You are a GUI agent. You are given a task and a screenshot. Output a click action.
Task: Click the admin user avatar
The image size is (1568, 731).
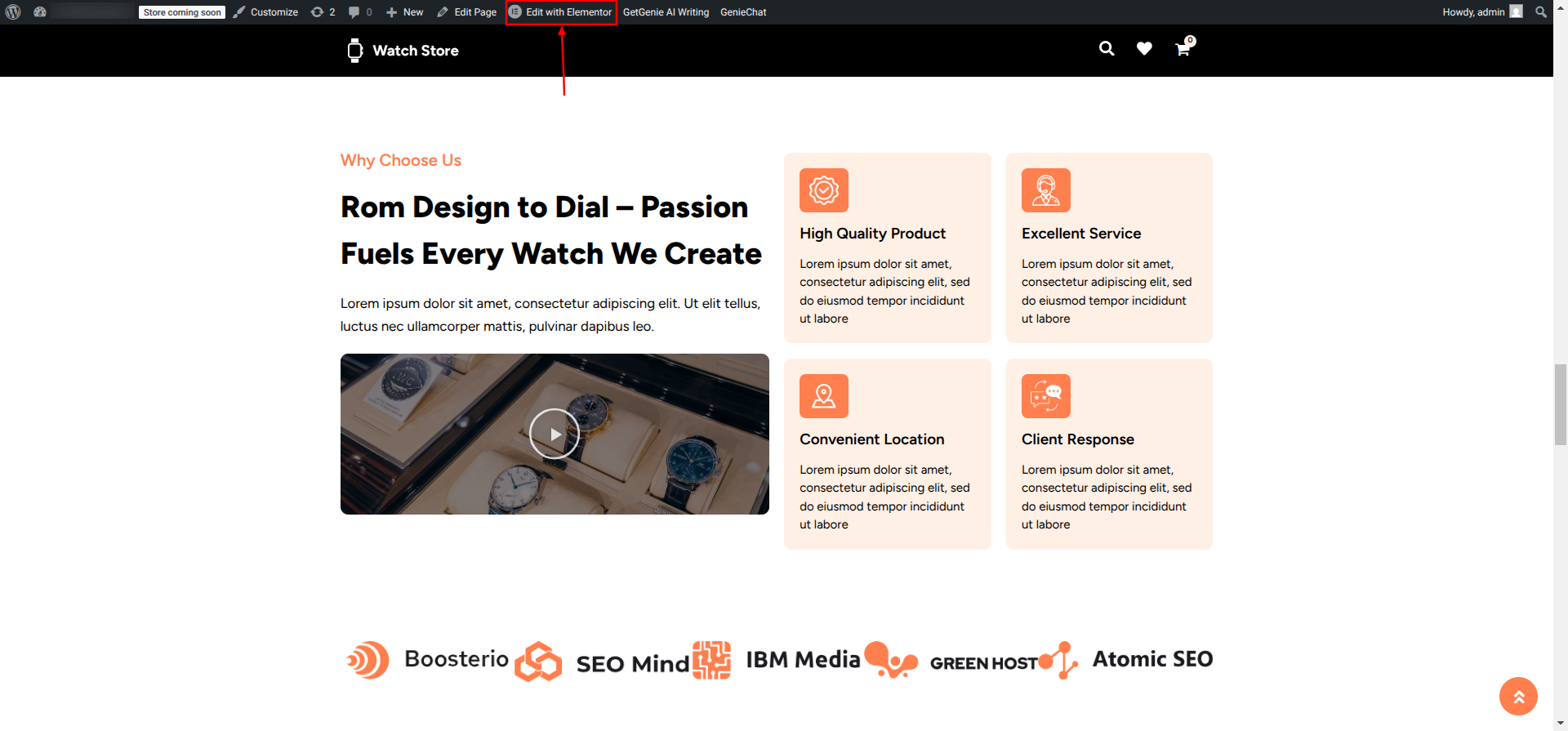point(1516,11)
